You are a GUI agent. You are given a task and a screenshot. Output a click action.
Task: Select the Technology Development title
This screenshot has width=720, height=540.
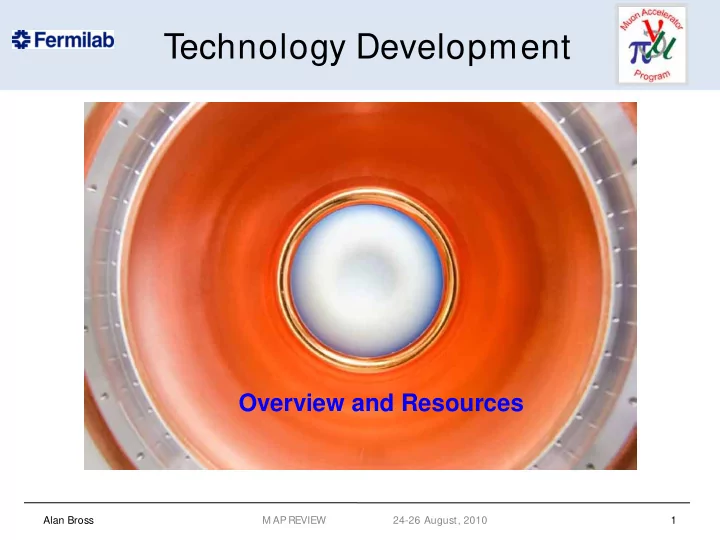pos(367,47)
